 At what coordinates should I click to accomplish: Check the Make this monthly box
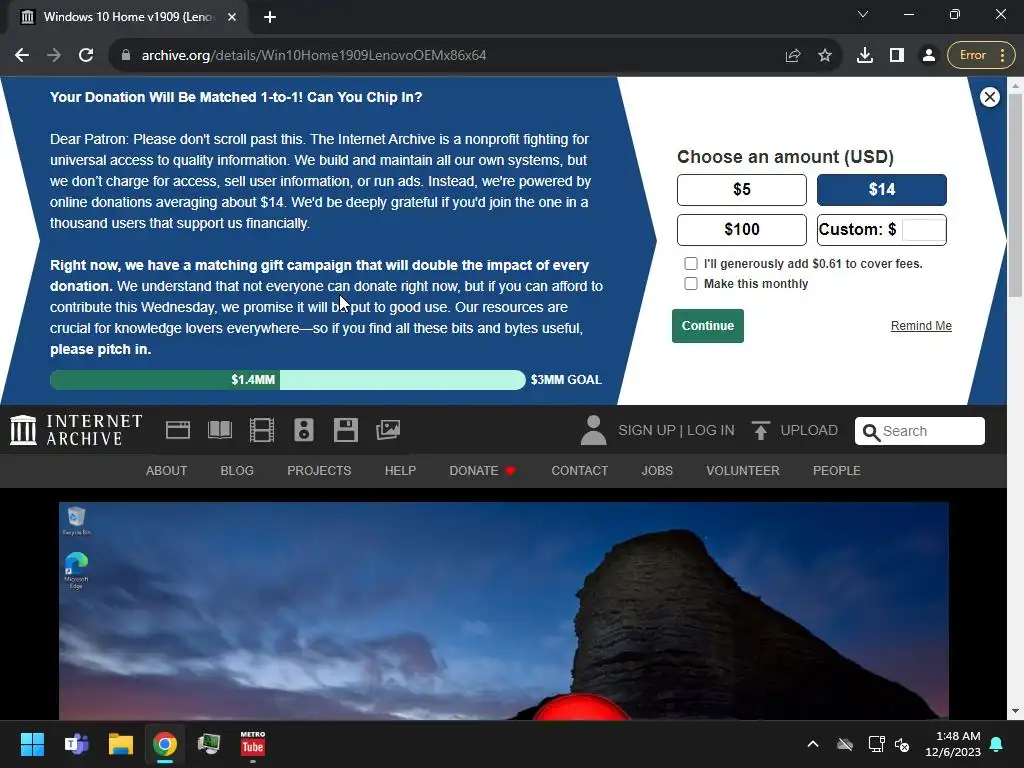[x=691, y=284]
